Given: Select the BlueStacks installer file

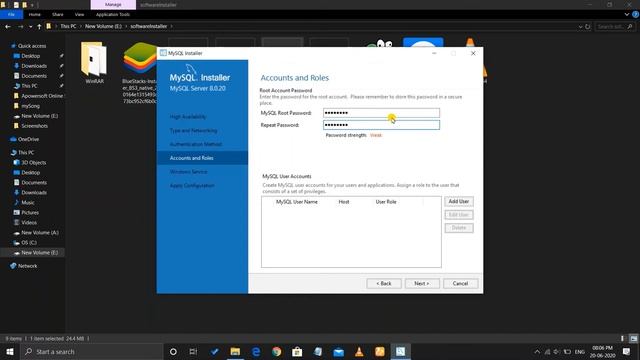Looking at the screenshot, I should (x=139, y=73).
